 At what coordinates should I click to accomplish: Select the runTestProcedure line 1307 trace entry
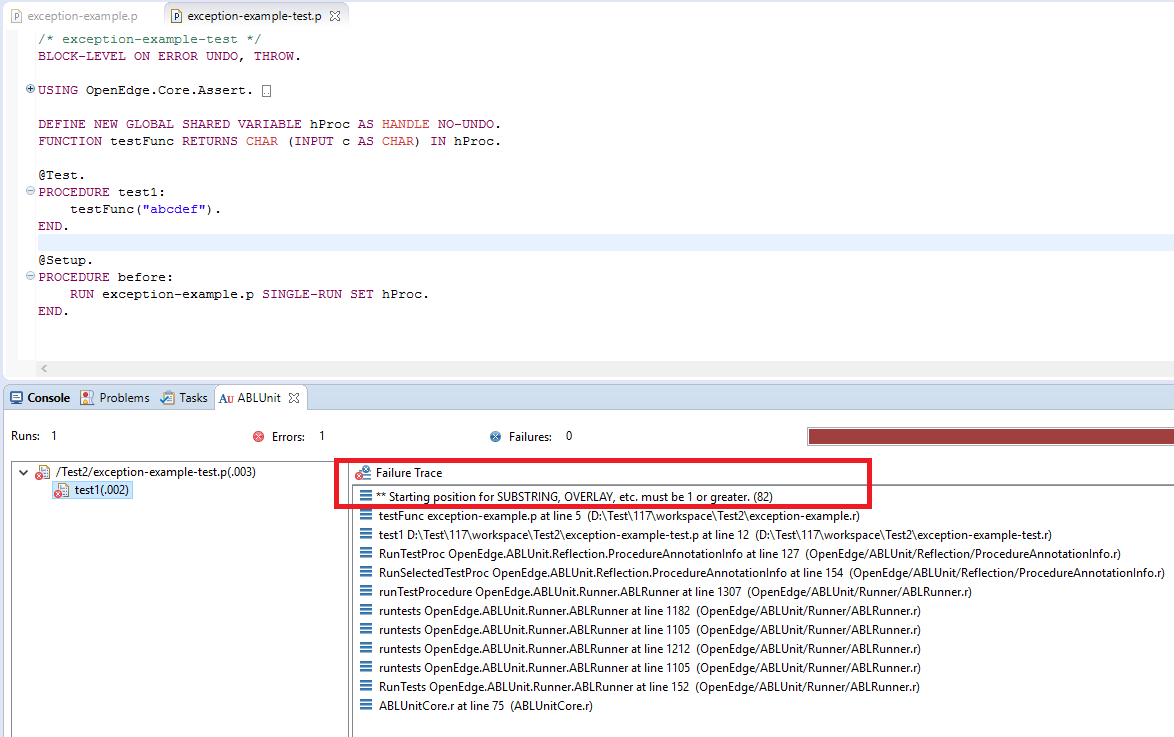675,592
